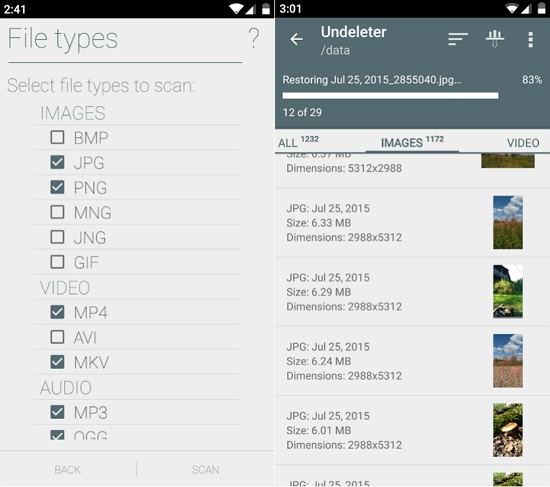Check the AVI video type box
Screen dimensions: 550x487
[x=57, y=337]
